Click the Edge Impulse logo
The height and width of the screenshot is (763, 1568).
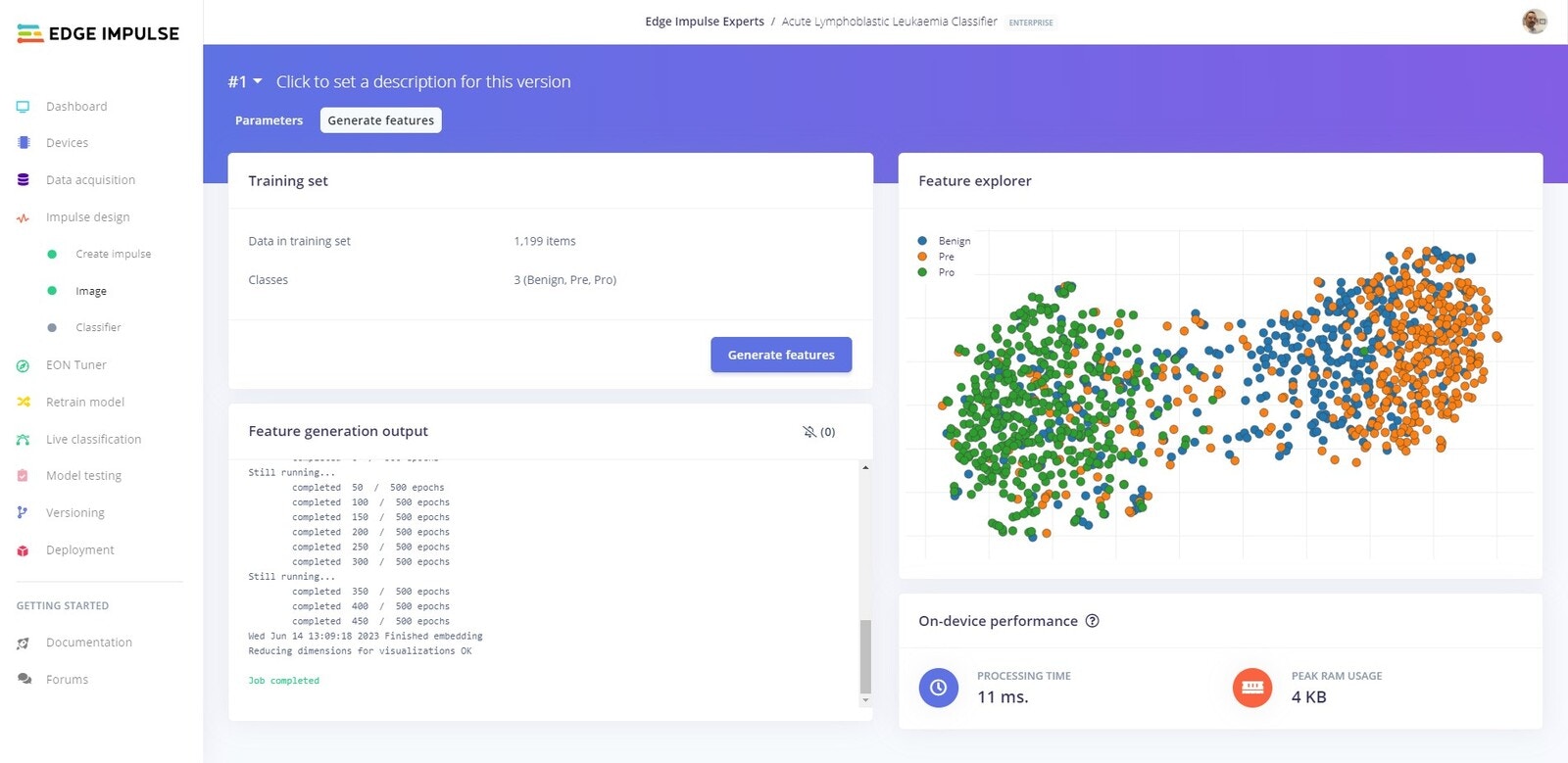98,34
